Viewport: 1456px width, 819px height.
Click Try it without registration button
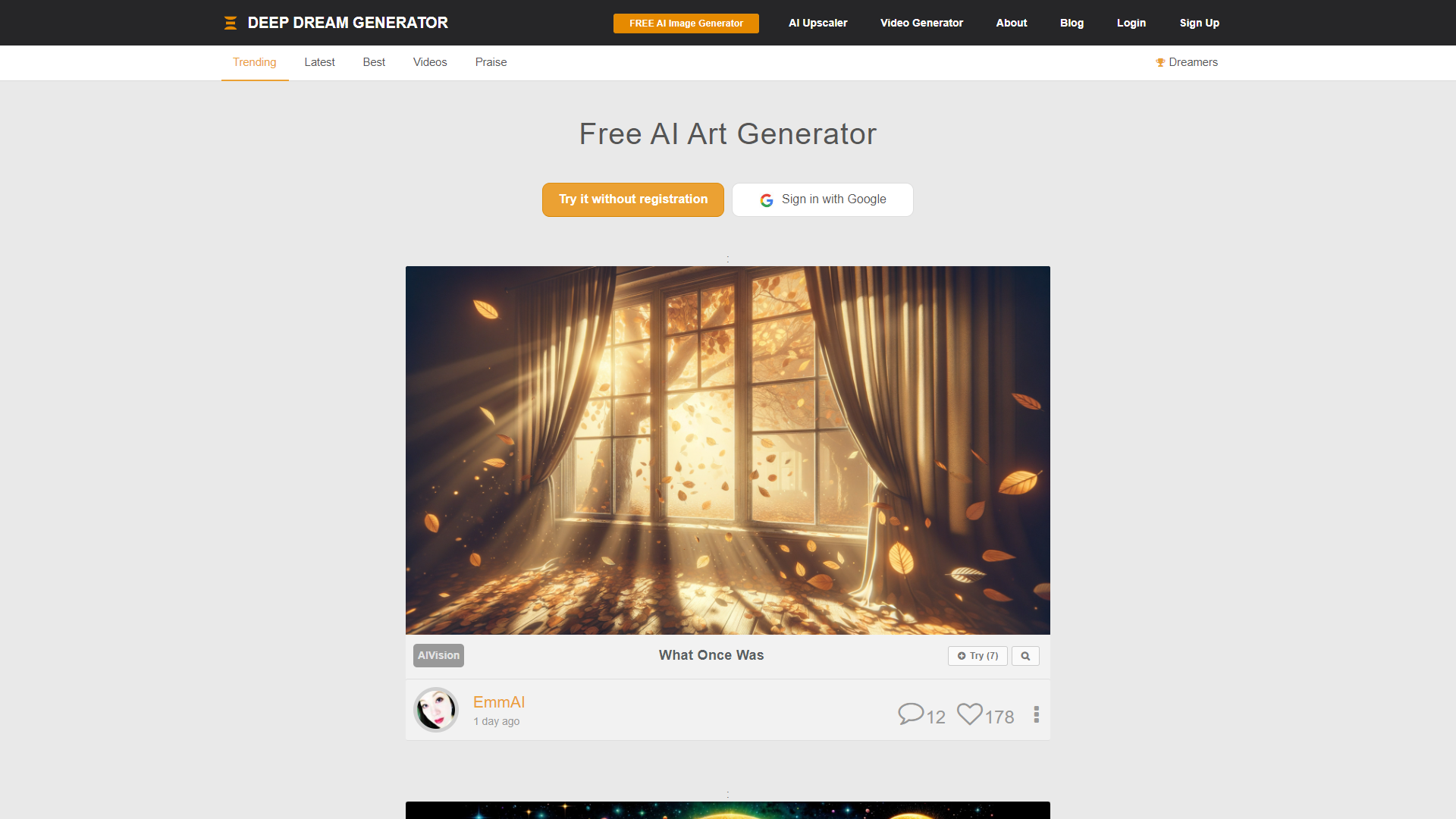[x=633, y=199]
